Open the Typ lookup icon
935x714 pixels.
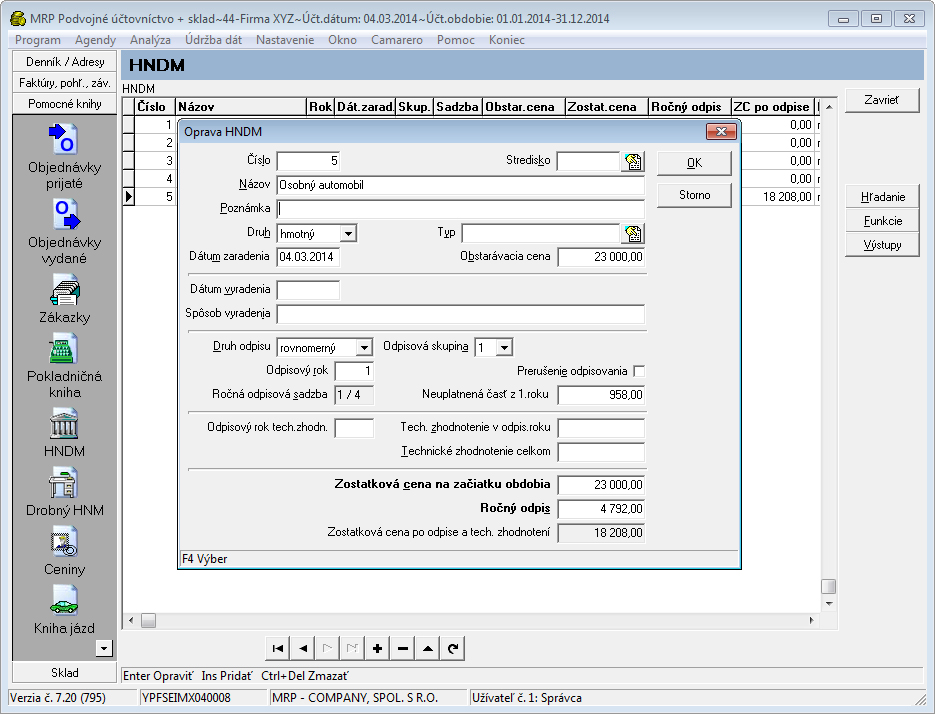[633, 233]
